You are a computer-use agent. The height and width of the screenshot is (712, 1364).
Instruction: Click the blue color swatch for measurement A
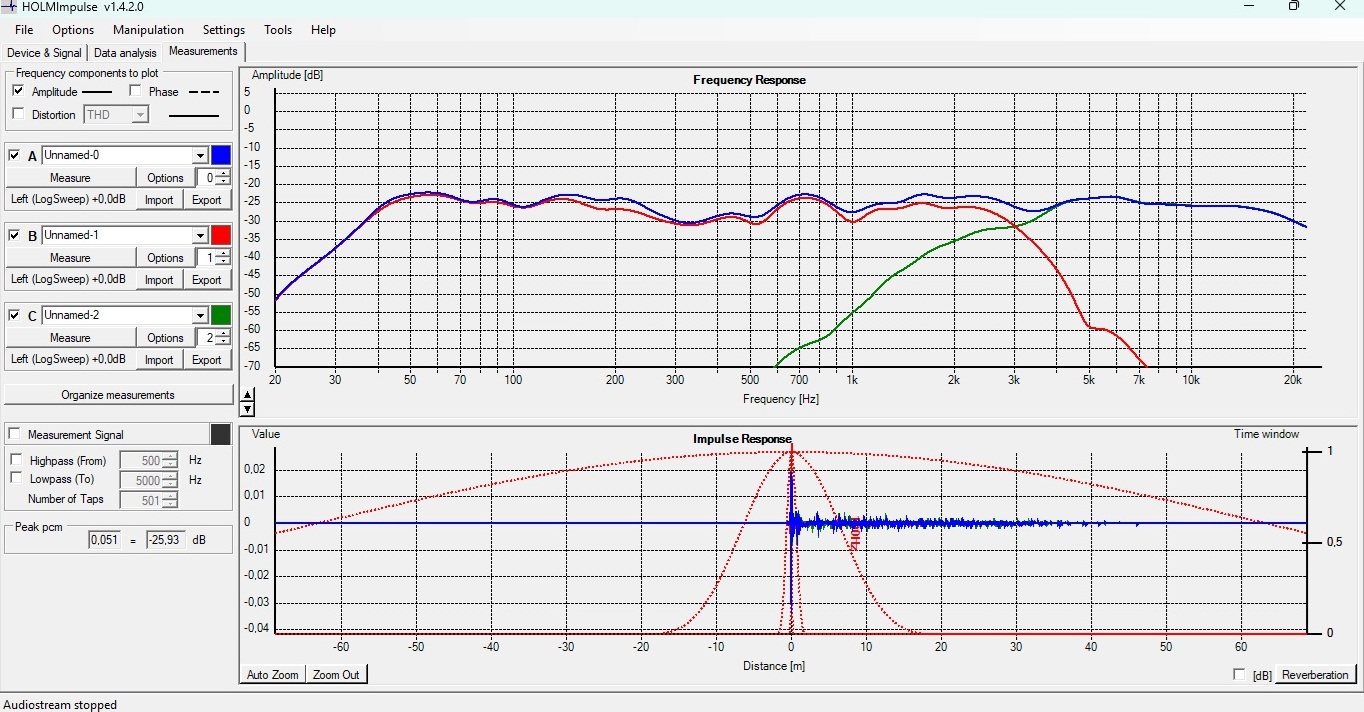coord(221,155)
